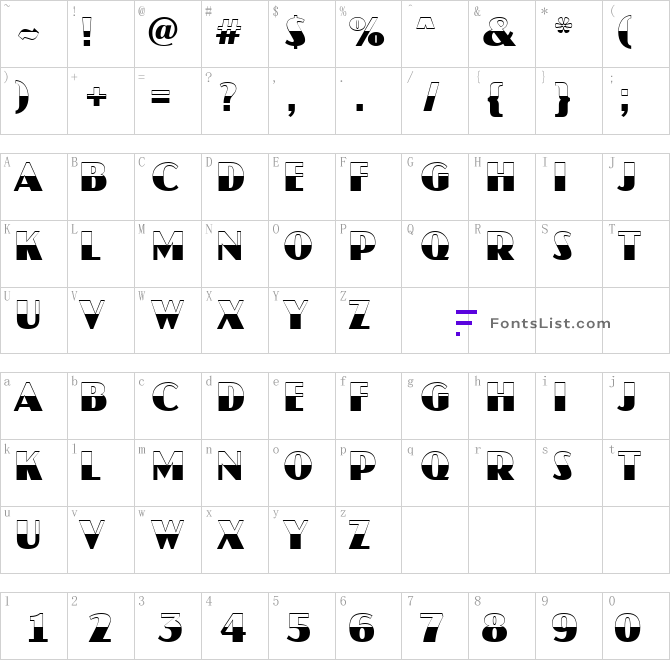Select the uppercase M glyph
Image resolution: width=670 pixels, height=660 pixels.
(168, 246)
